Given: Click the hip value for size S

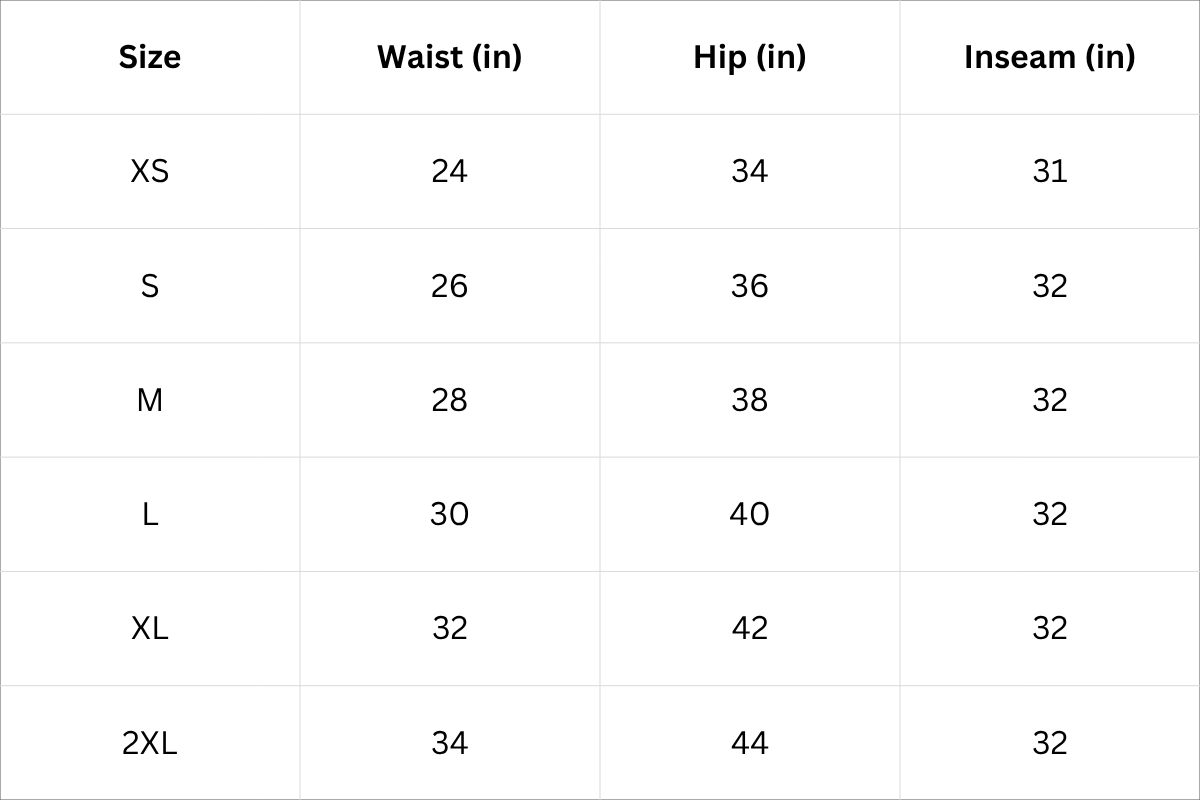Looking at the screenshot, I should click(x=749, y=286).
